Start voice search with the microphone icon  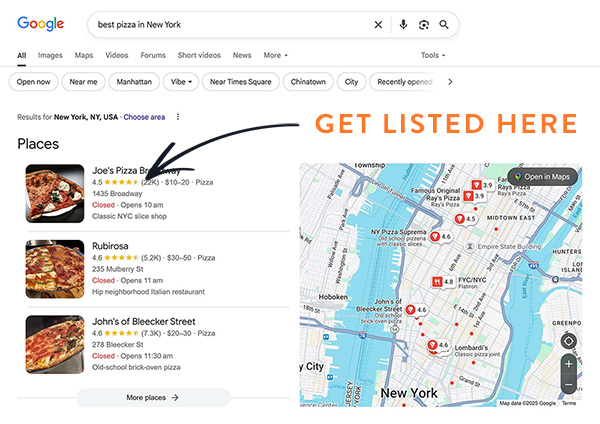click(403, 25)
